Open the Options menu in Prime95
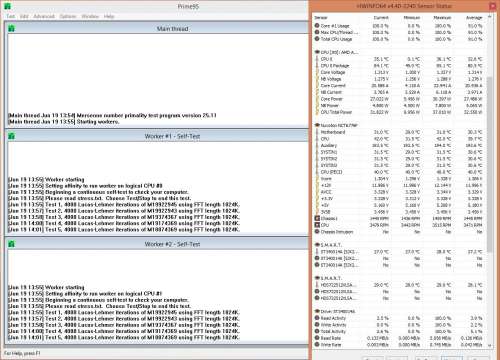The width and height of the screenshot is (500, 360). (x=68, y=16)
